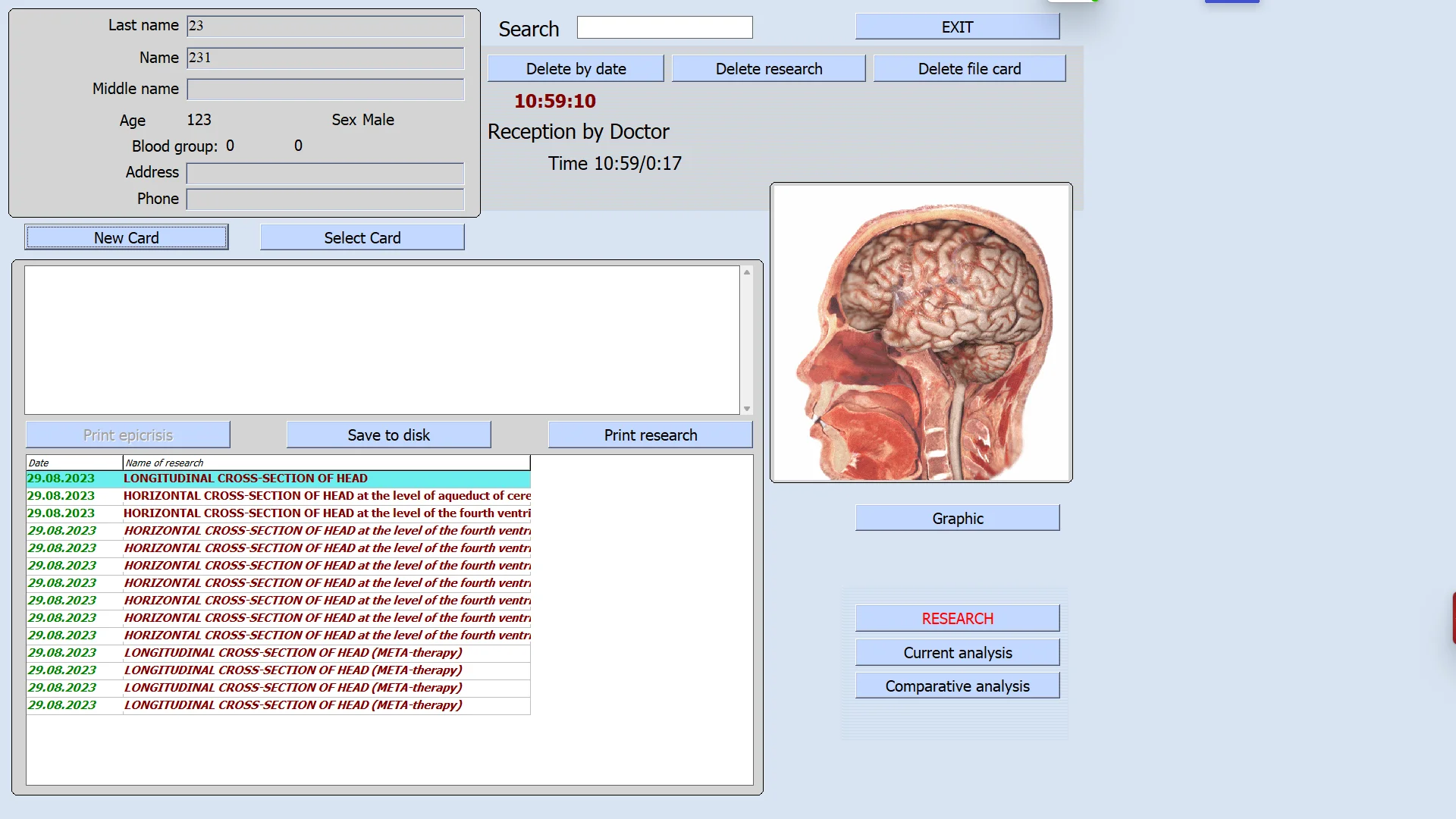
Task: Click the brain cross-section image
Action: pos(921,332)
